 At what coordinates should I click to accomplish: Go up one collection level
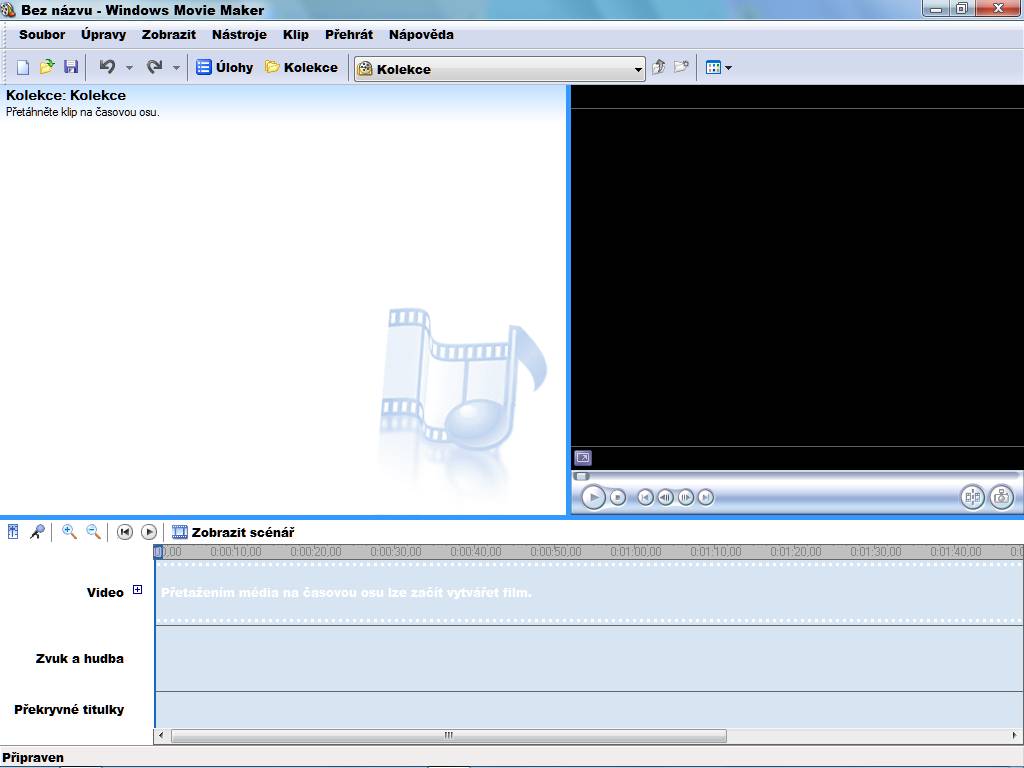pyautogui.click(x=658, y=67)
